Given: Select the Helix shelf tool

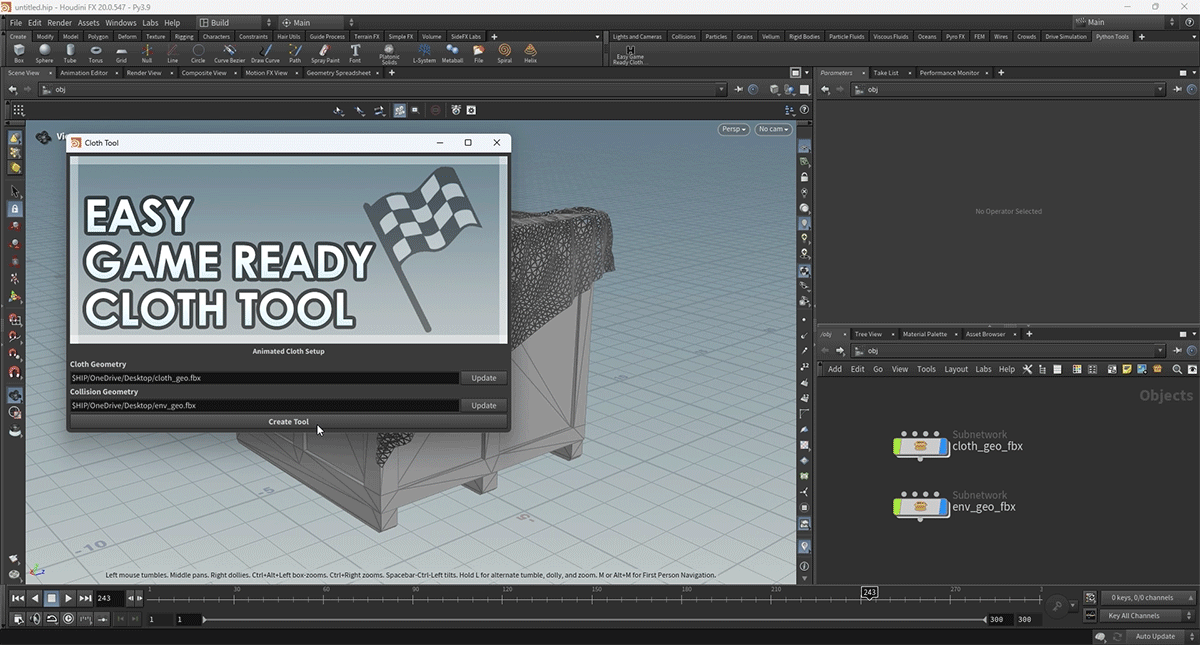Looking at the screenshot, I should (530, 53).
